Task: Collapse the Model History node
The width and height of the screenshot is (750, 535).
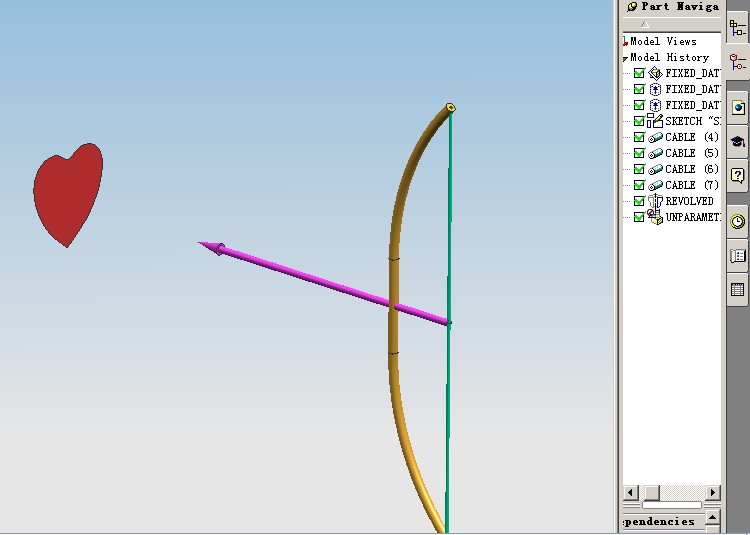Action: click(x=626, y=58)
